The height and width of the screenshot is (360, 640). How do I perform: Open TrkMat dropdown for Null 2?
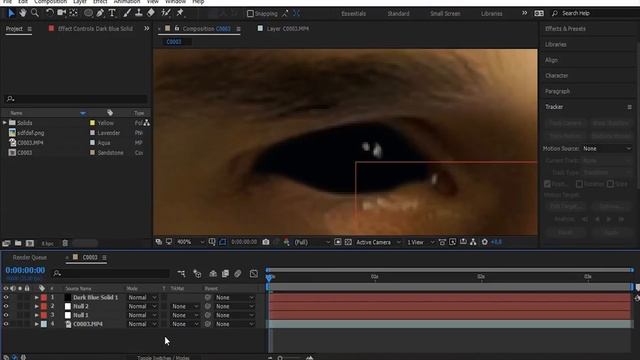tap(185, 306)
